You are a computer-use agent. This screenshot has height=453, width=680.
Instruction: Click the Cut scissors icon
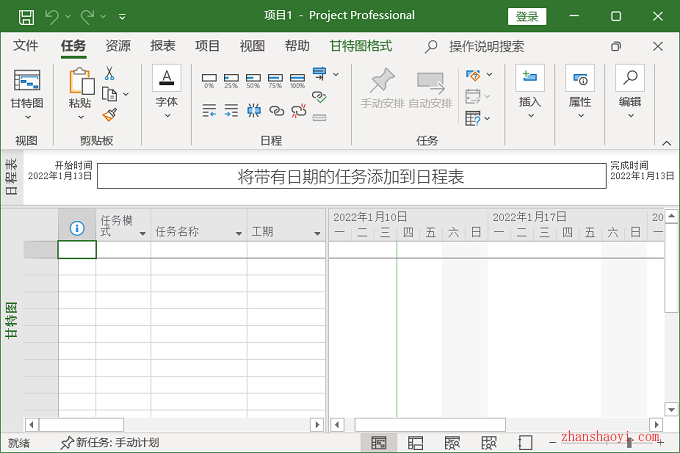coord(109,73)
